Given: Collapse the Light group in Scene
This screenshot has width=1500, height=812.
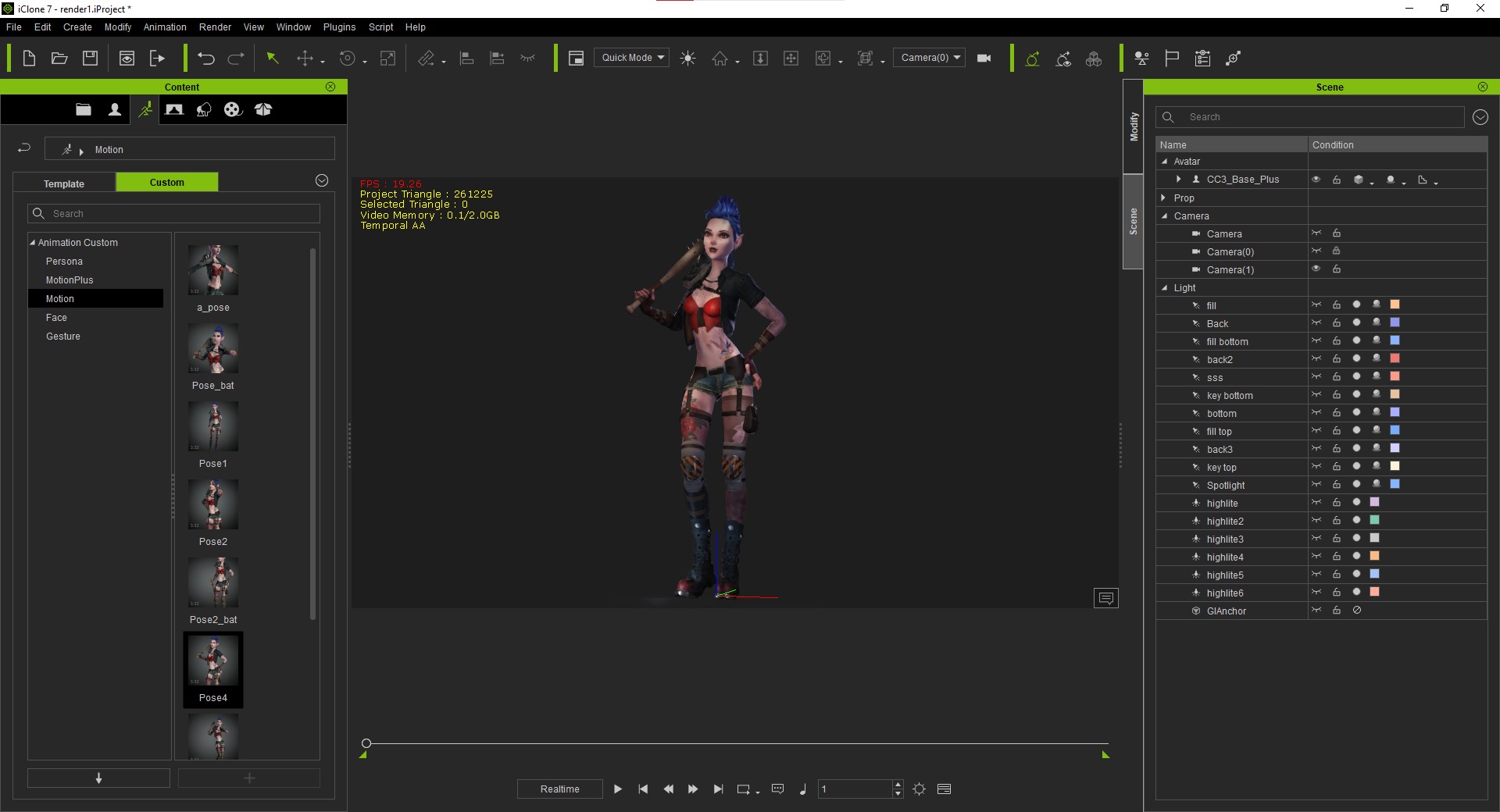Looking at the screenshot, I should (1164, 288).
